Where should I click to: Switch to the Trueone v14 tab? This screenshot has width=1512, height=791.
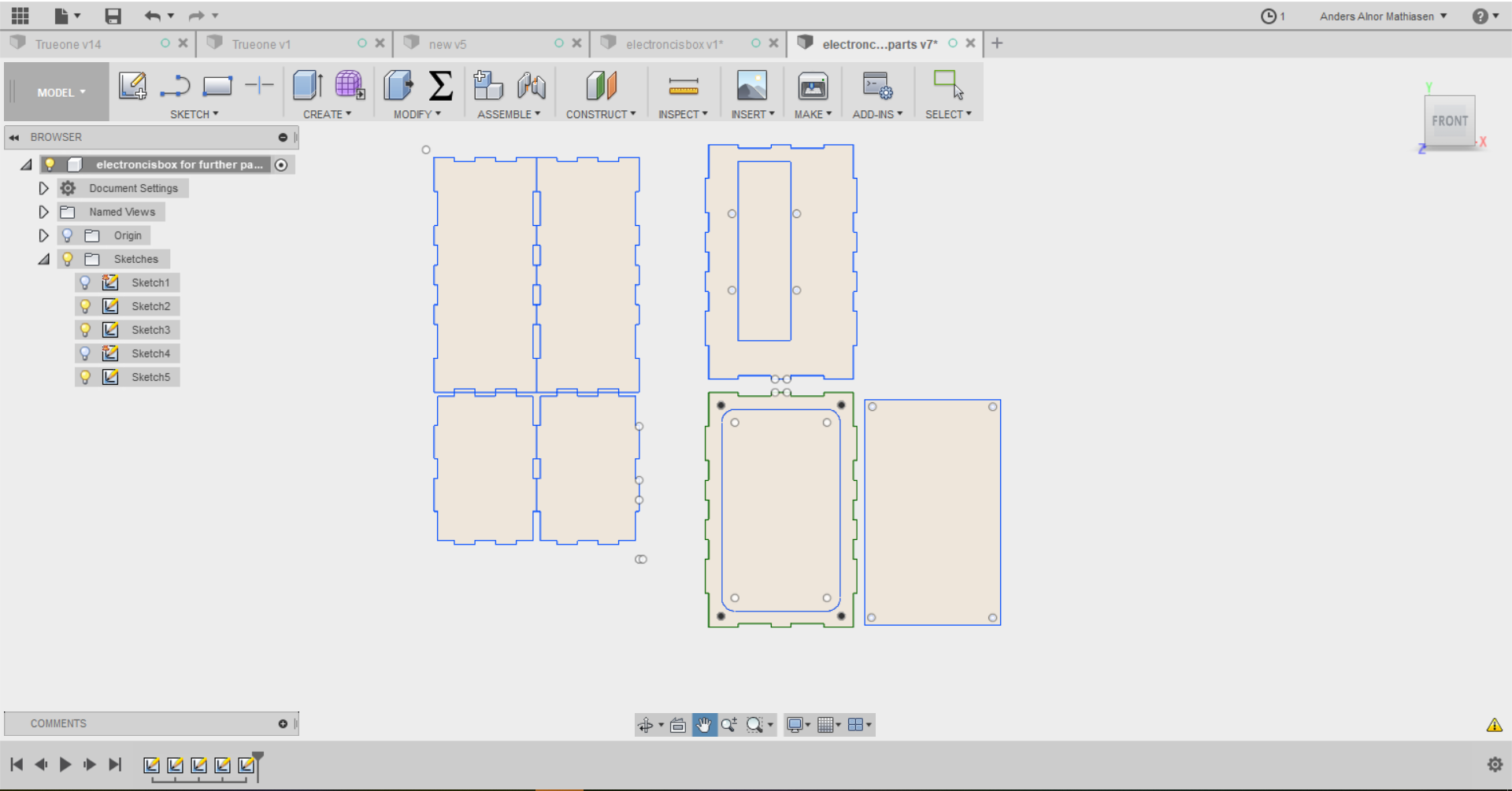click(x=69, y=44)
